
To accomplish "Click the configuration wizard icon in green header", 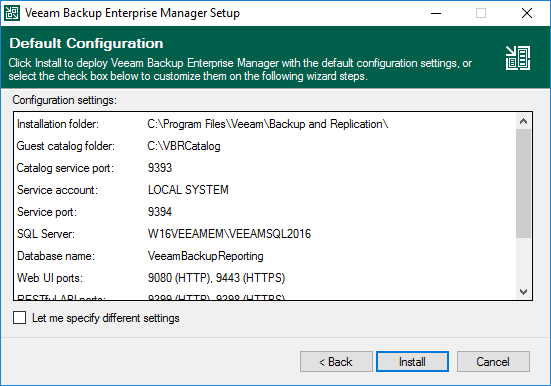I will click(x=518, y=58).
